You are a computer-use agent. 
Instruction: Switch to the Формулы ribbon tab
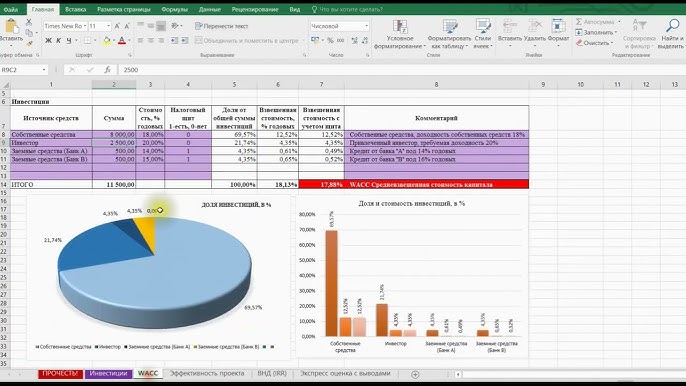pyautogui.click(x=174, y=9)
